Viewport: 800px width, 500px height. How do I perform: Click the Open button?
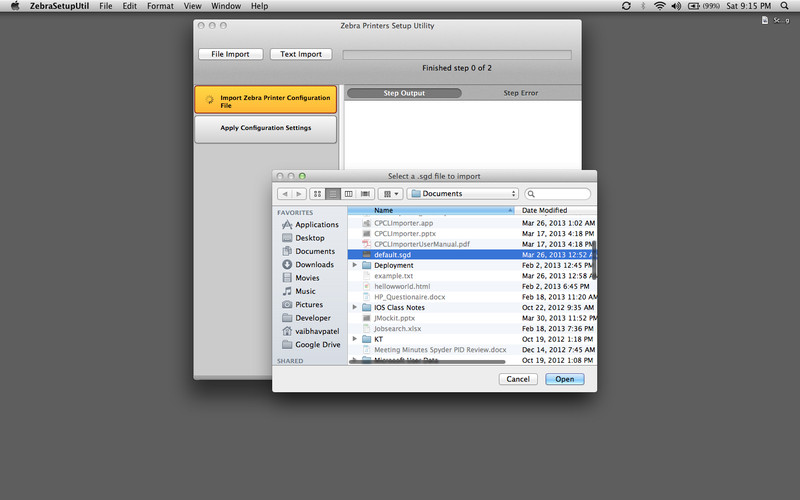click(565, 379)
